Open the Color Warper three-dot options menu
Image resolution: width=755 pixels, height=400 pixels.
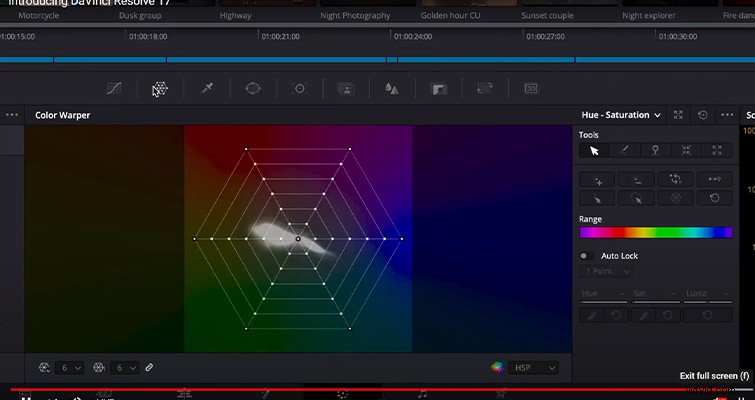click(x=727, y=115)
